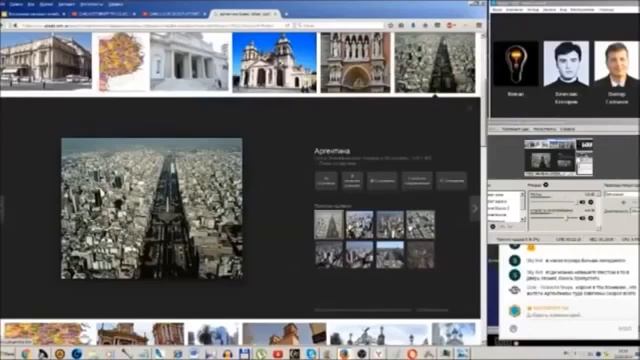
Task: Select the dark-haired man participant photo
Action: [566, 64]
